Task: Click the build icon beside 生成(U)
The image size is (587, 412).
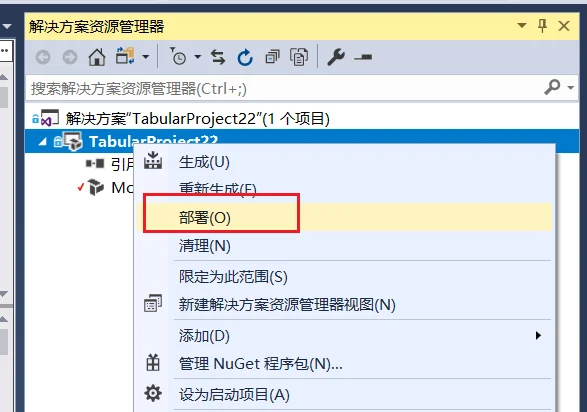Action: (x=153, y=161)
